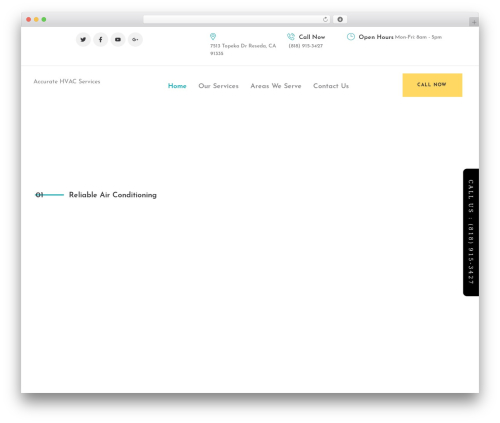The height and width of the screenshot is (423, 500).
Task: Click the yellow CALL NOW button
Action: (432, 85)
